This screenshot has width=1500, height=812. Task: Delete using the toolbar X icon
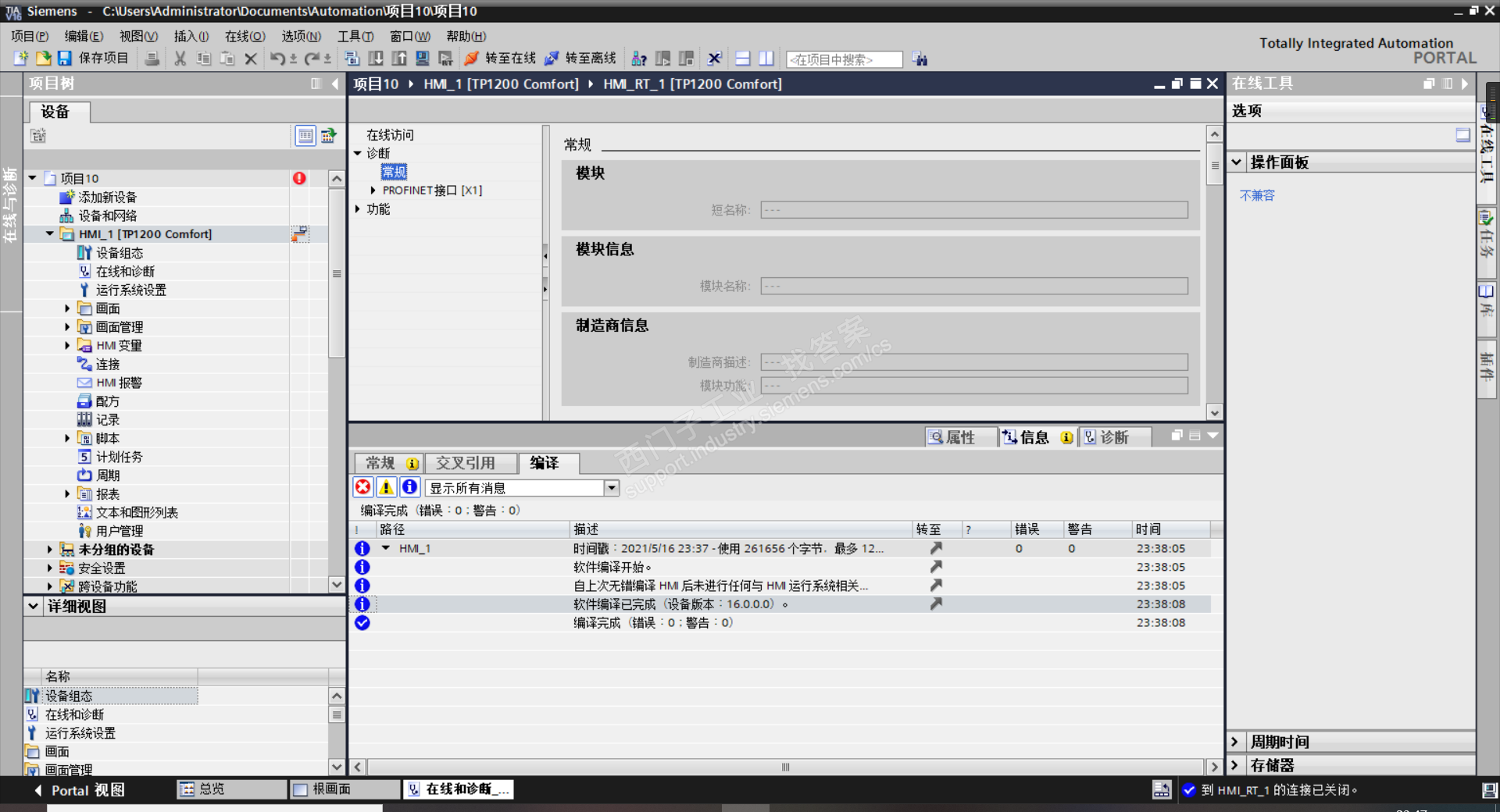tap(251, 59)
